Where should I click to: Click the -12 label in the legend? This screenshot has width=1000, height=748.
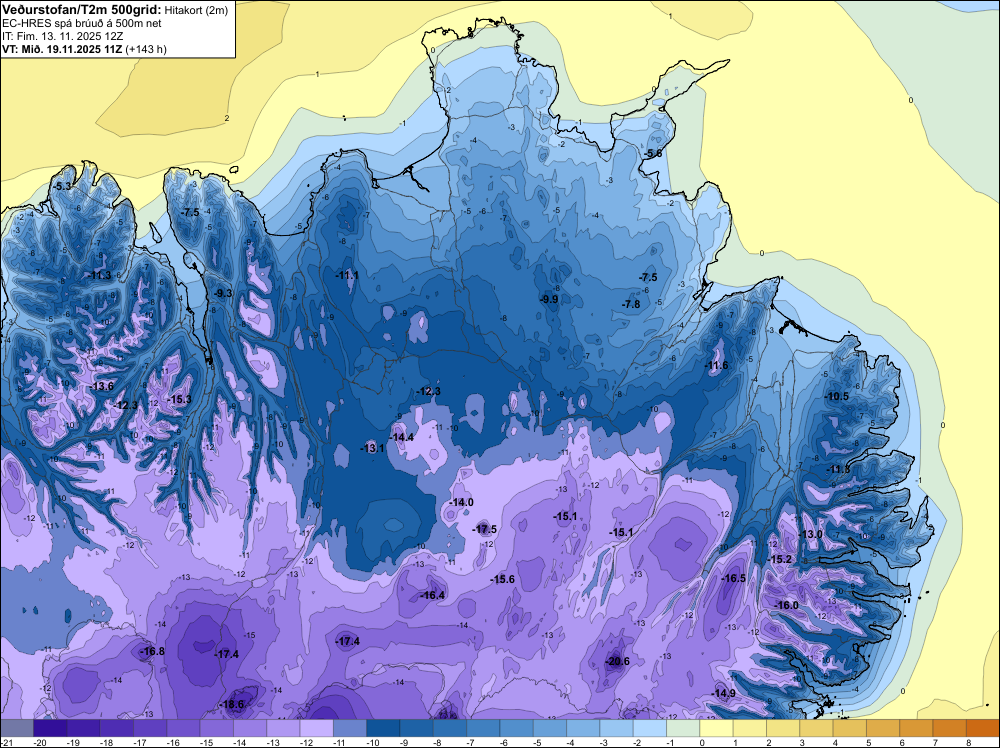tap(308, 742)
